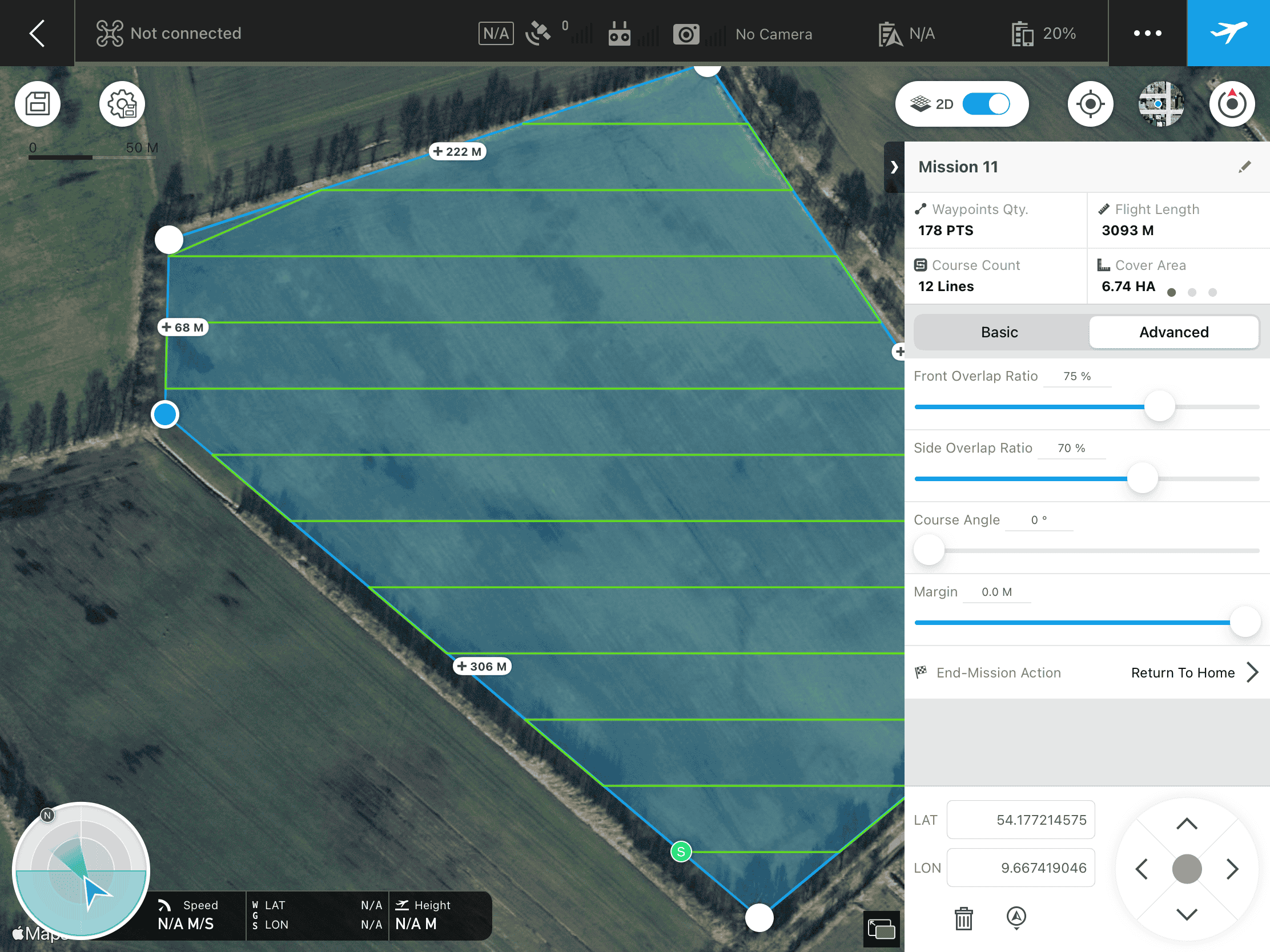The image size is (1270, 952).
Task: Delete waypoint with the trash icon
Action: click(x=963, y=918)
